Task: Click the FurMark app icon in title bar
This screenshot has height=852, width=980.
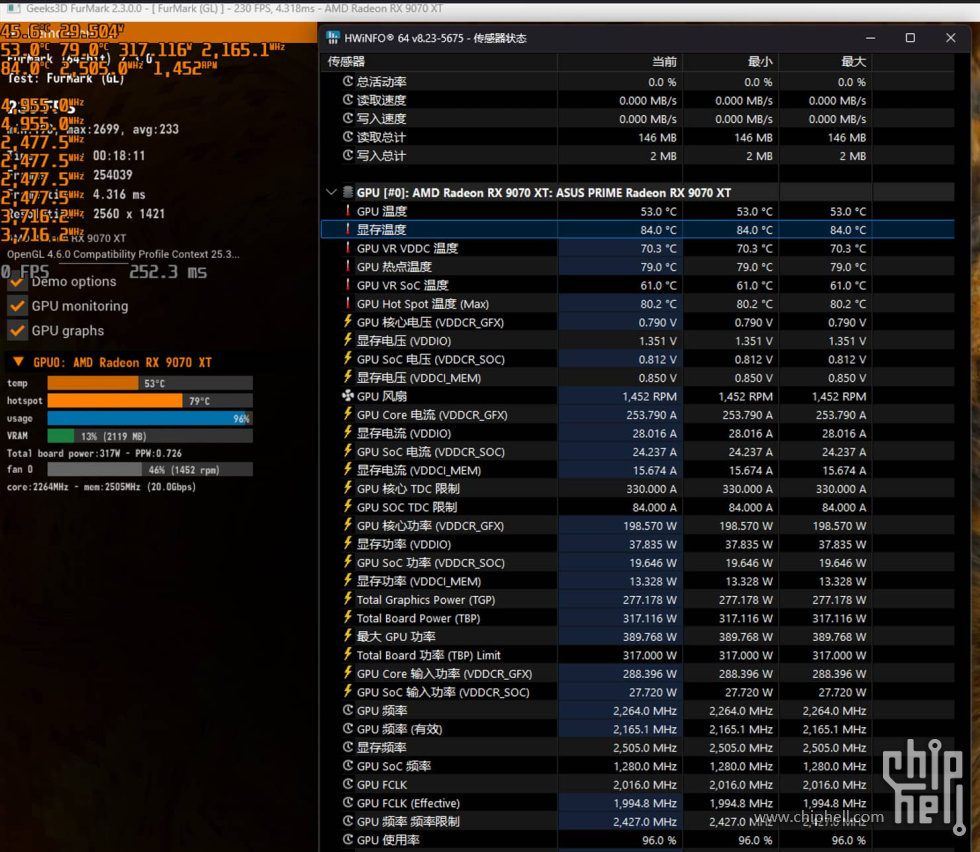Action: [x=12, y=9]
